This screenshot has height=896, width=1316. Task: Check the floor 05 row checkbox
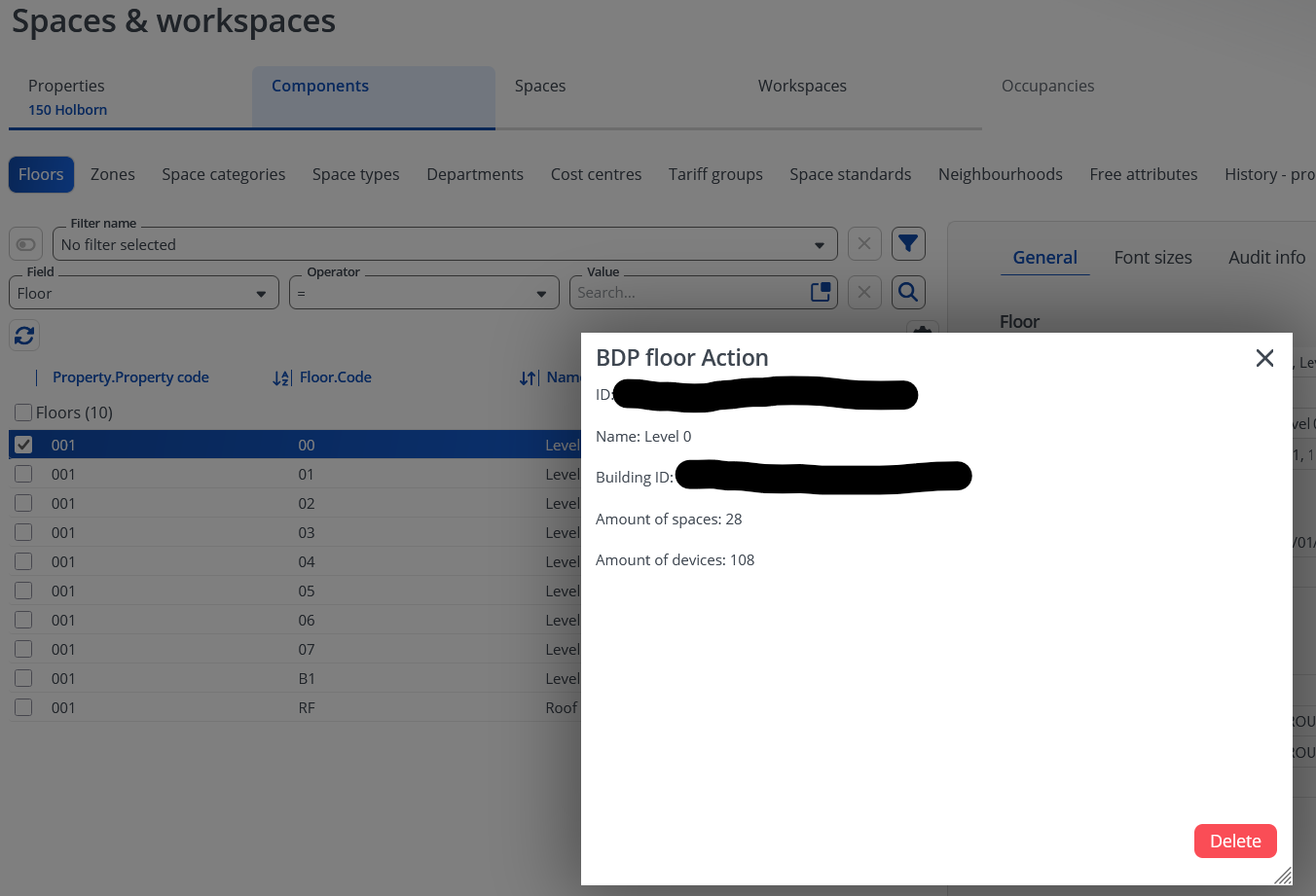(23, 591)
